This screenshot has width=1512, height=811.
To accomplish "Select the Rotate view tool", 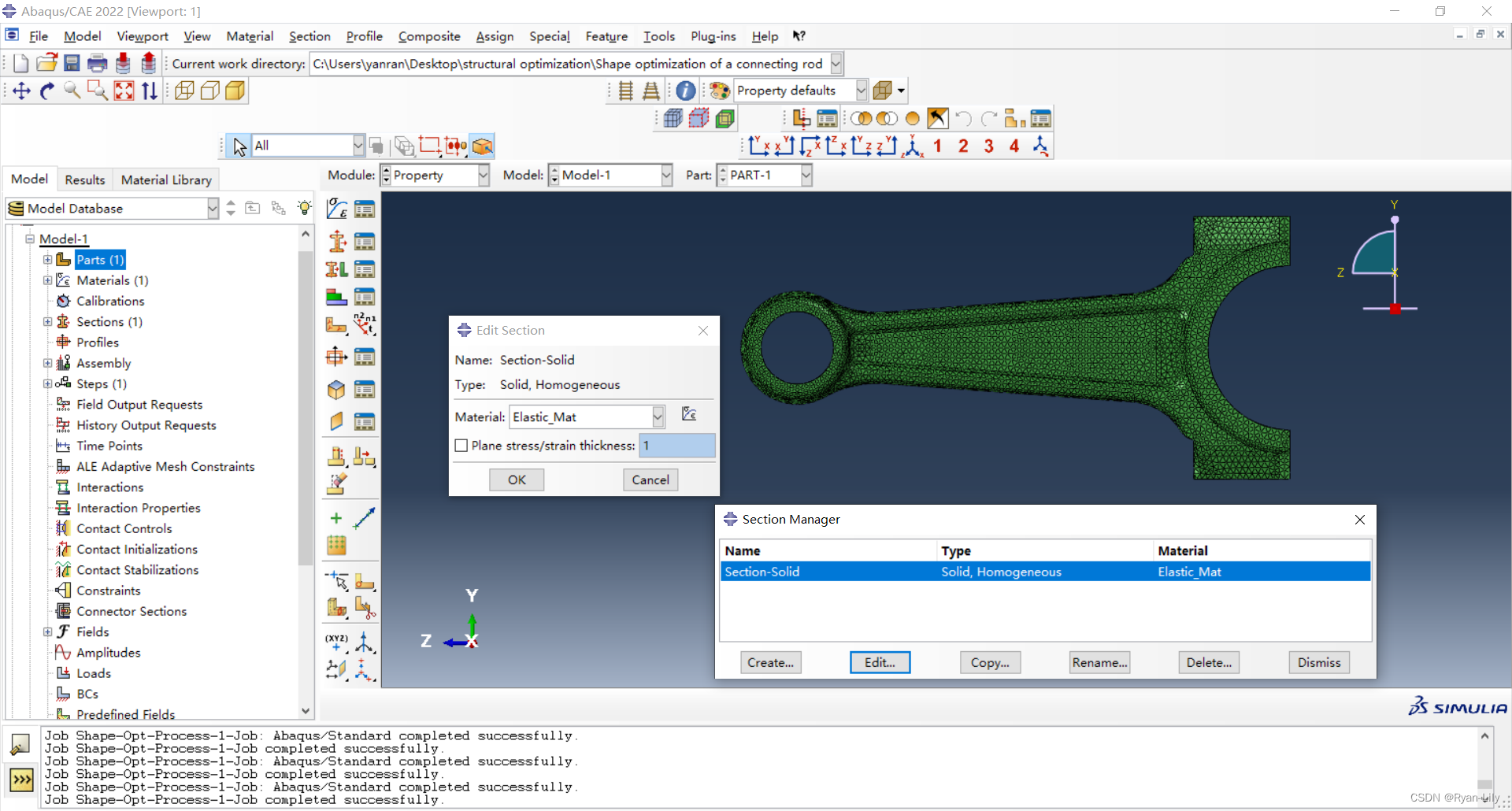I will [47, 91].
